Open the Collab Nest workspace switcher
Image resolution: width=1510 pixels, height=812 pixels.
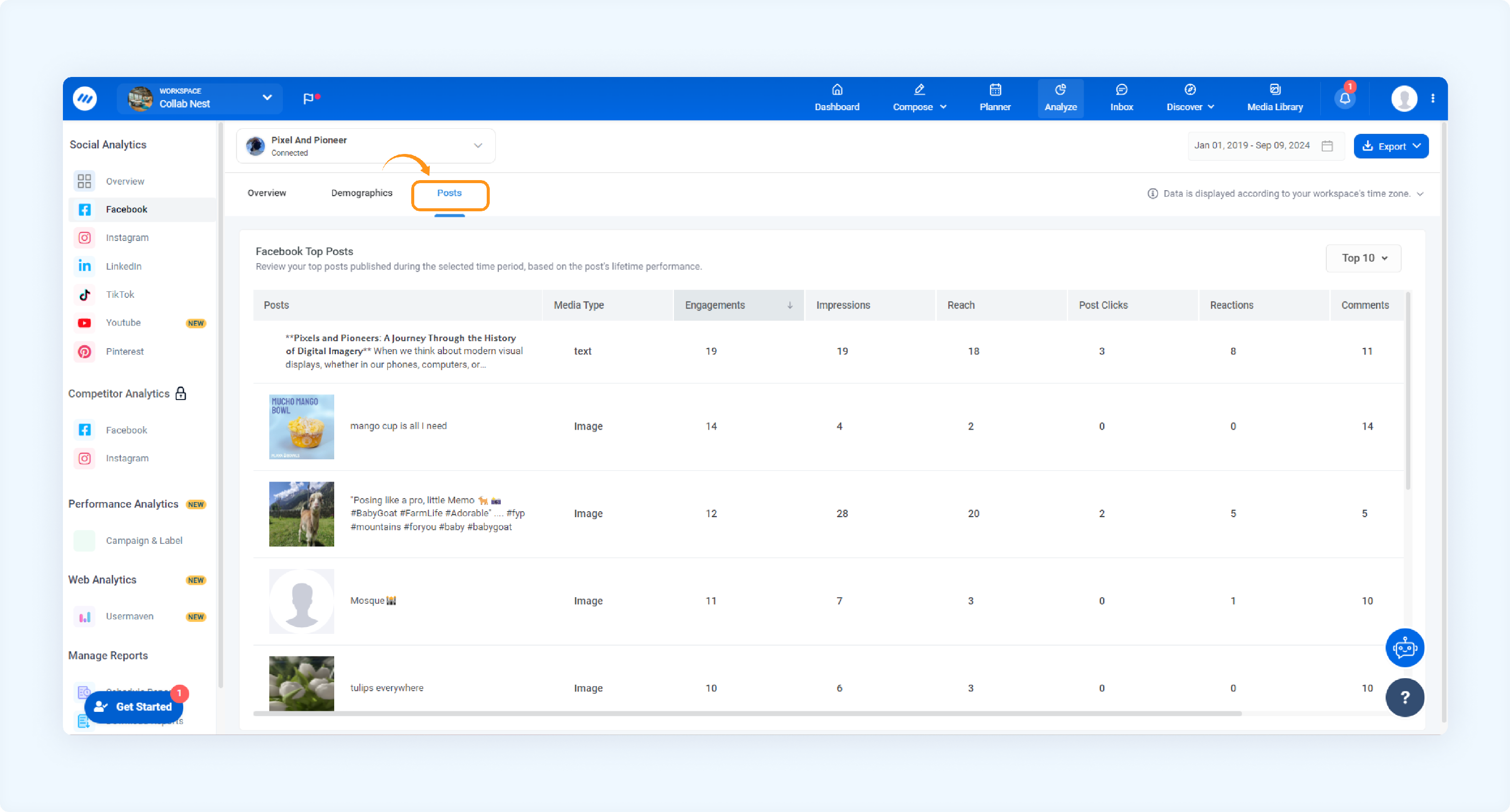[x=200, y=99]
